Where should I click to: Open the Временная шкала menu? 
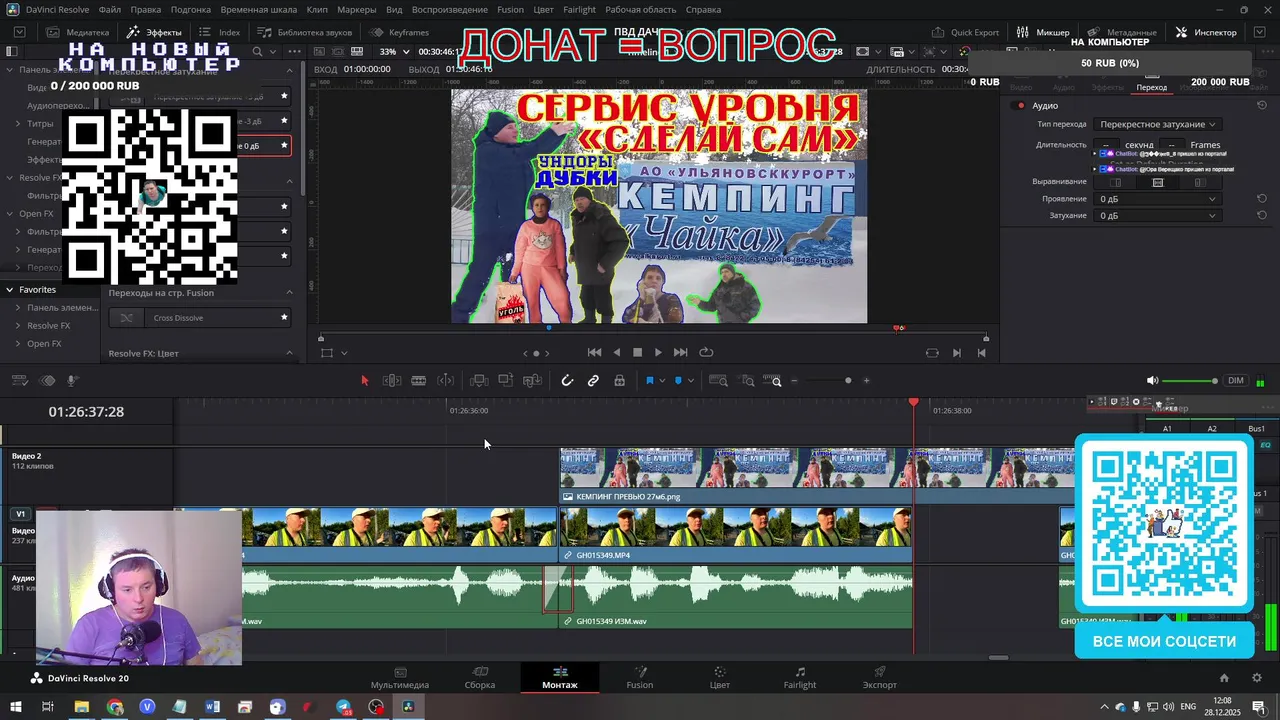[x=258, y=10]
